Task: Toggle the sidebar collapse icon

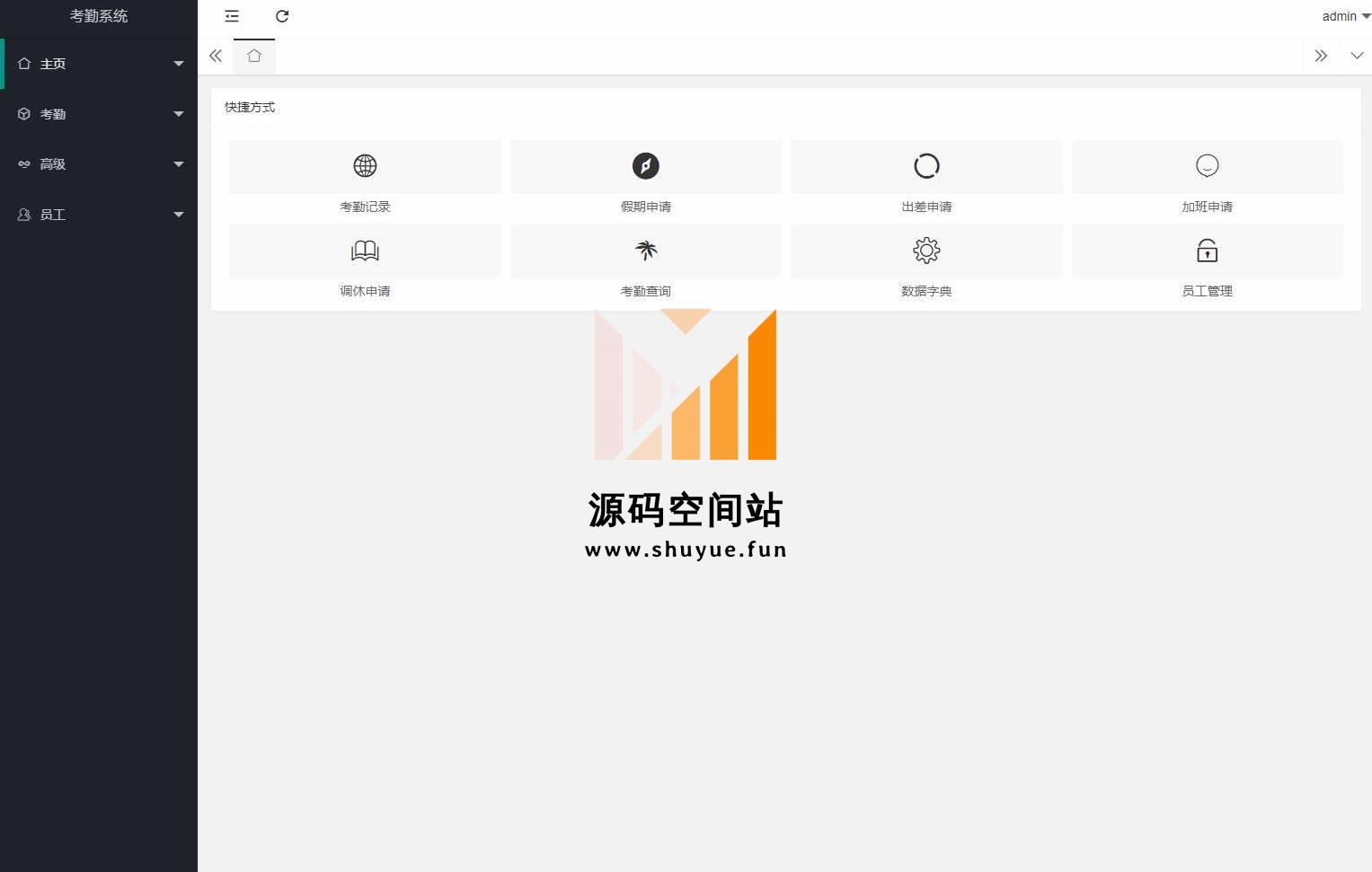Action: pos(232,16)
